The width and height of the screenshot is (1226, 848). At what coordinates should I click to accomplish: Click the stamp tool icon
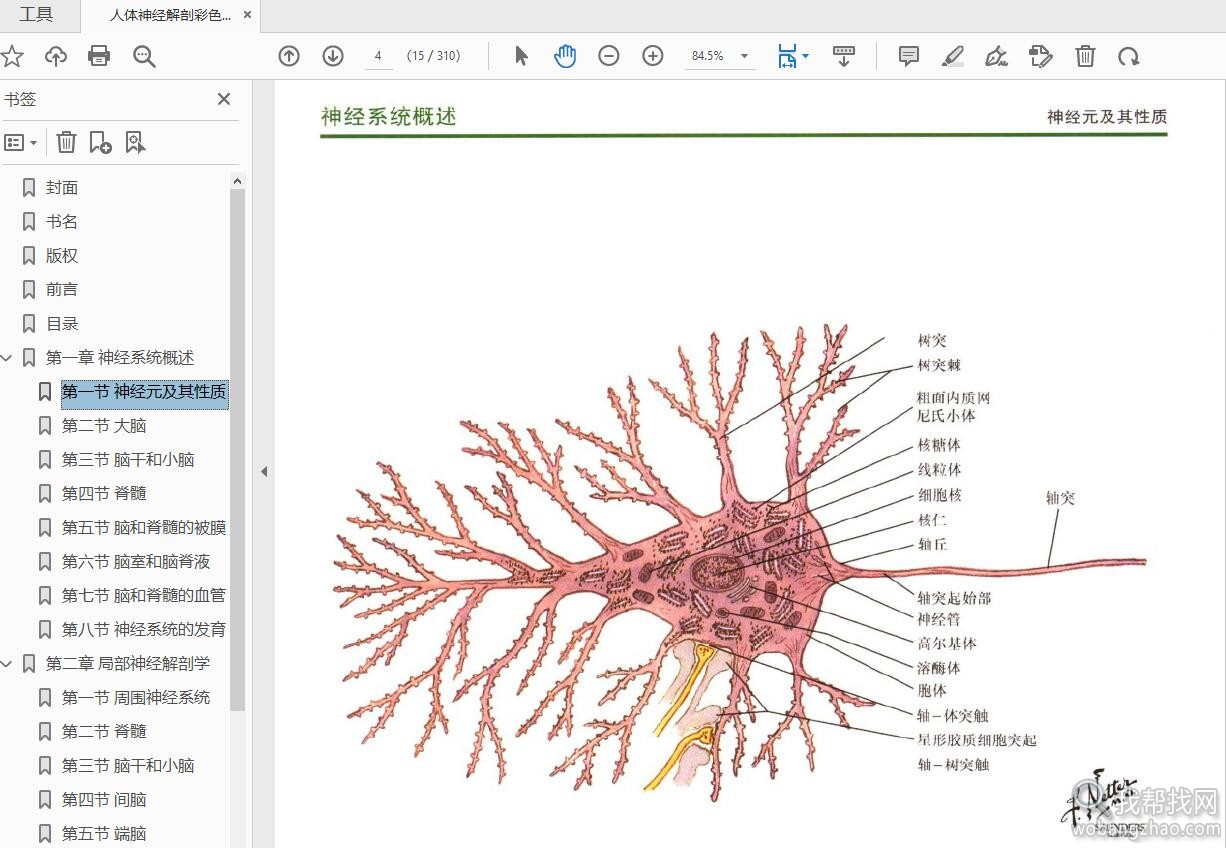[1041, 56]
